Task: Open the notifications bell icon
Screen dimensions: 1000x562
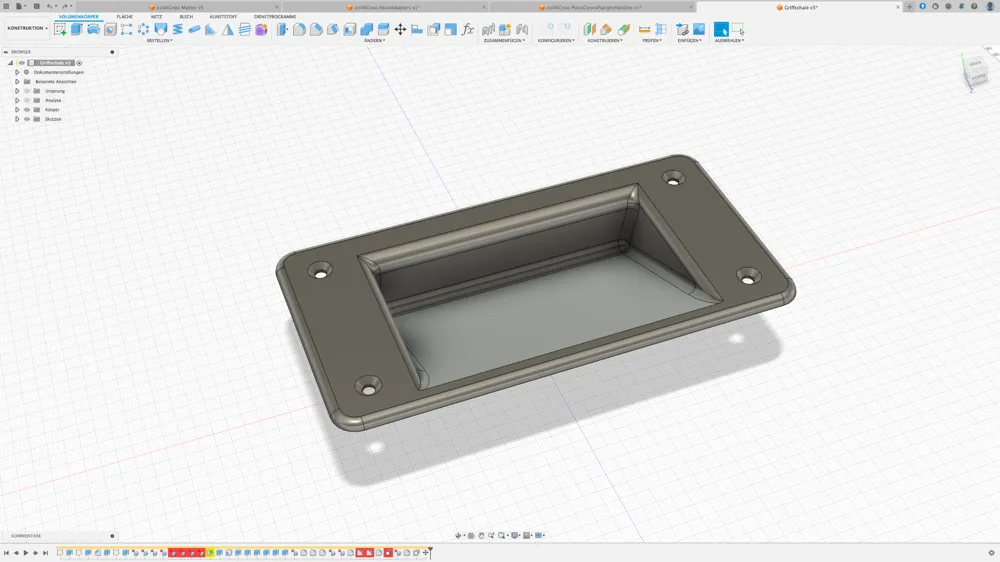Action: (x=961, y=6)
